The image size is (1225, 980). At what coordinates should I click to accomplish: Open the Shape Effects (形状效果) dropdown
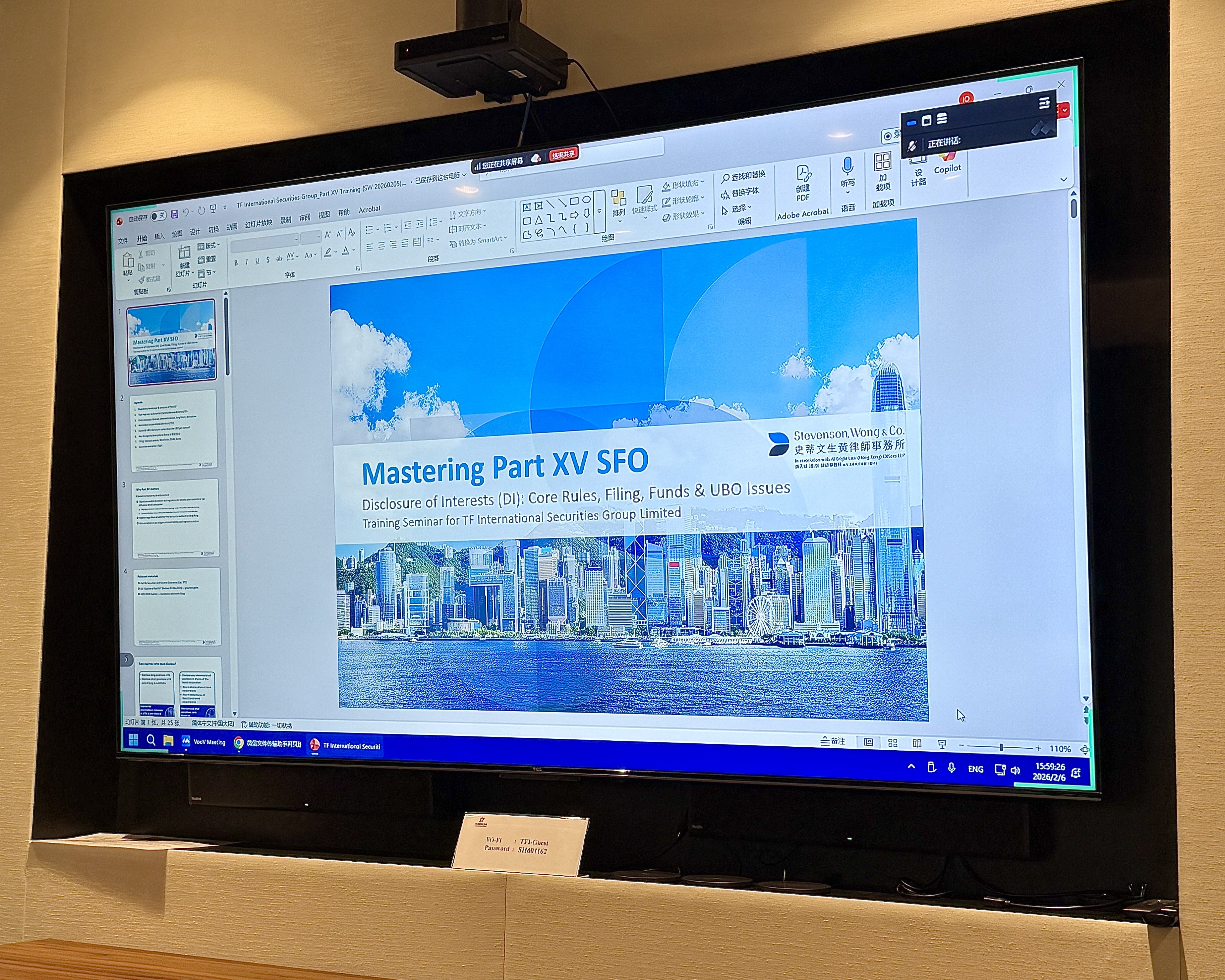tap(683, 216)
